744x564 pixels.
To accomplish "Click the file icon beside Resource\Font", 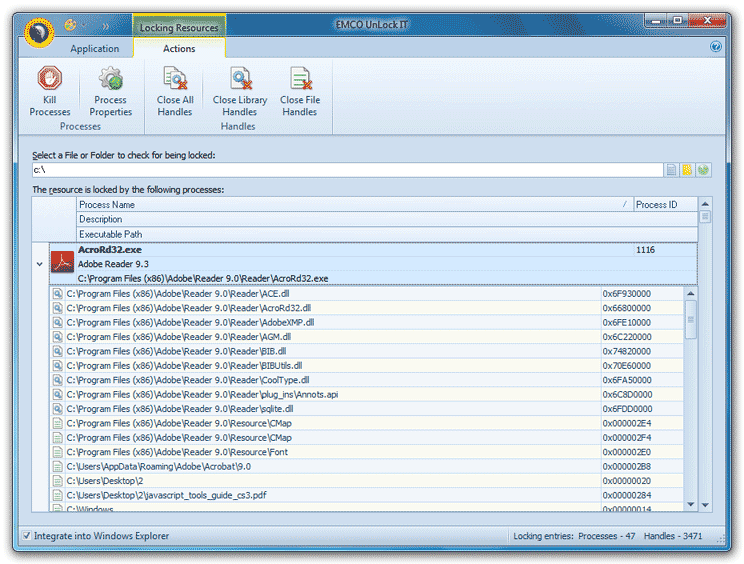I will click(57, 452).
